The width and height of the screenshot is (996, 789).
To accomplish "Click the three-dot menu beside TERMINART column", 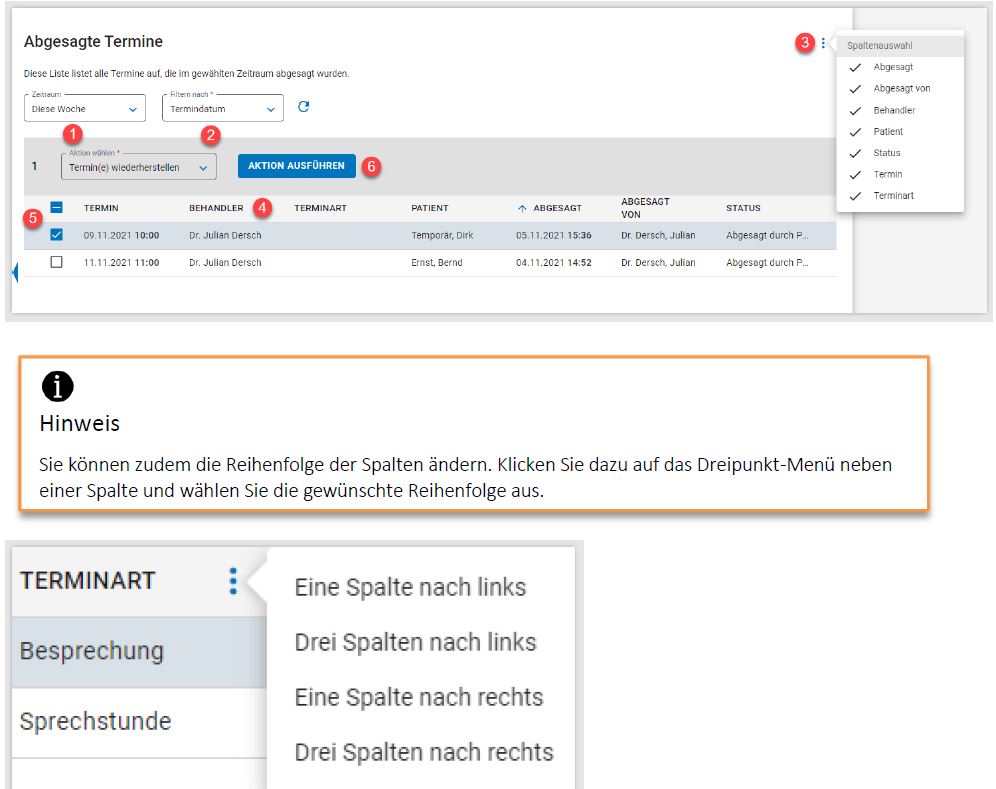I will click(x=233, y=581).
